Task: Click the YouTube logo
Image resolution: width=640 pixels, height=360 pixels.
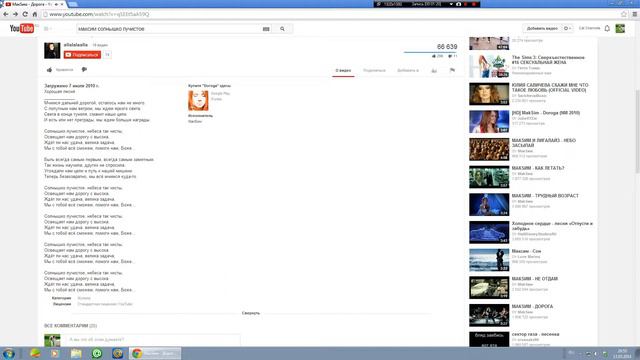Action: click(x=22, y=29)
